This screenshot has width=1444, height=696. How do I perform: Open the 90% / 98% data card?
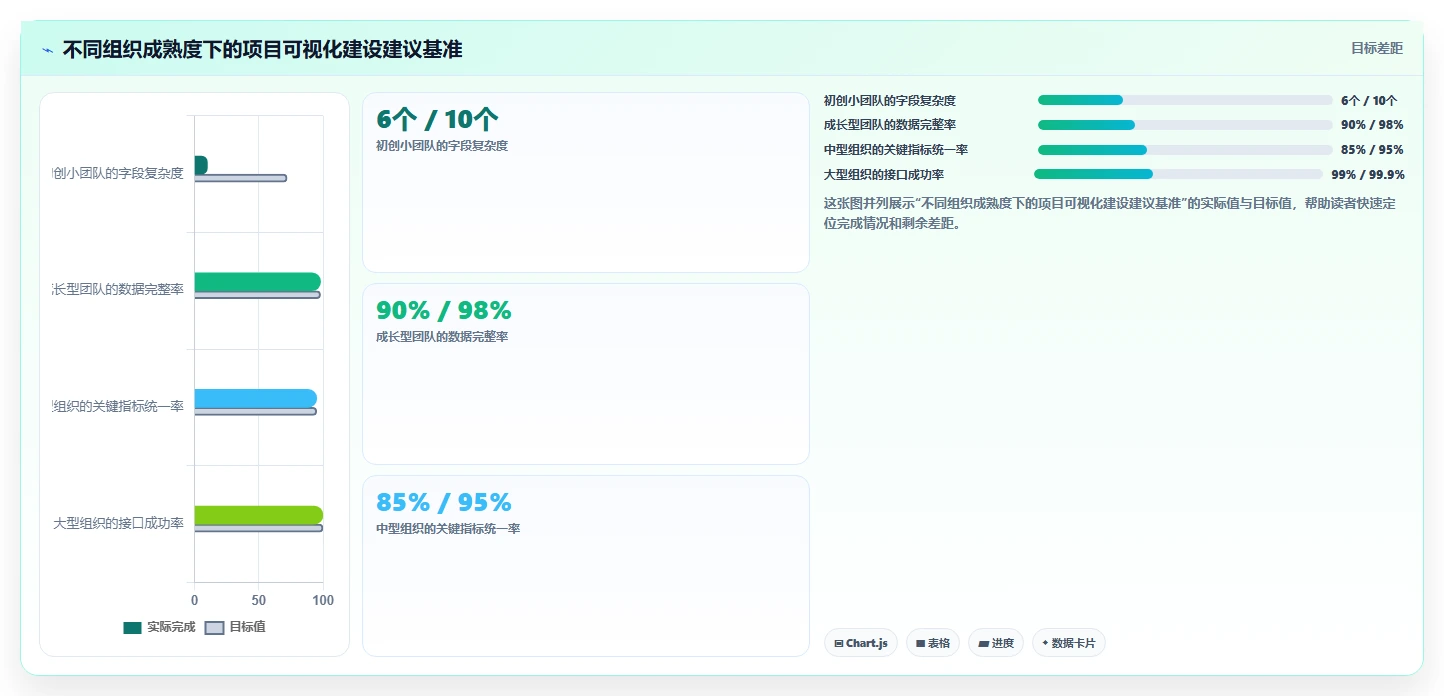click(x=585, y=374)
